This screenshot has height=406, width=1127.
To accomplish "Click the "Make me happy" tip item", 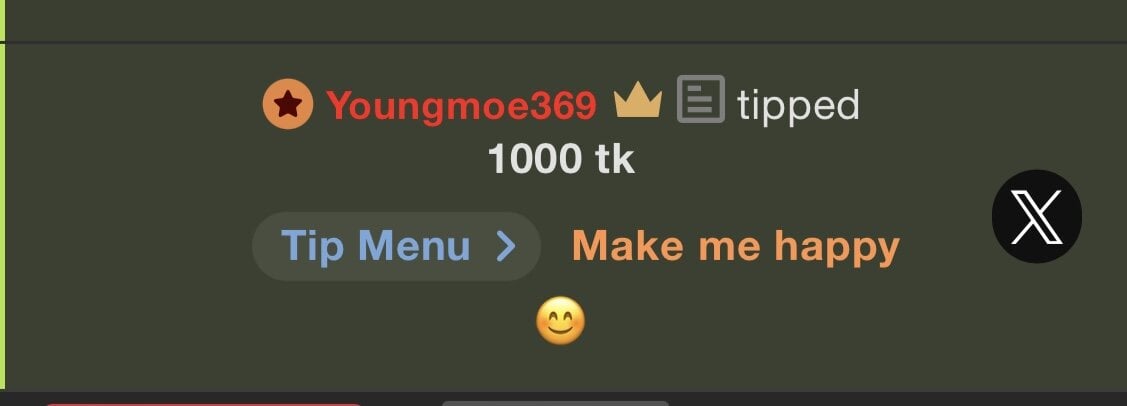I will [736, 248].
